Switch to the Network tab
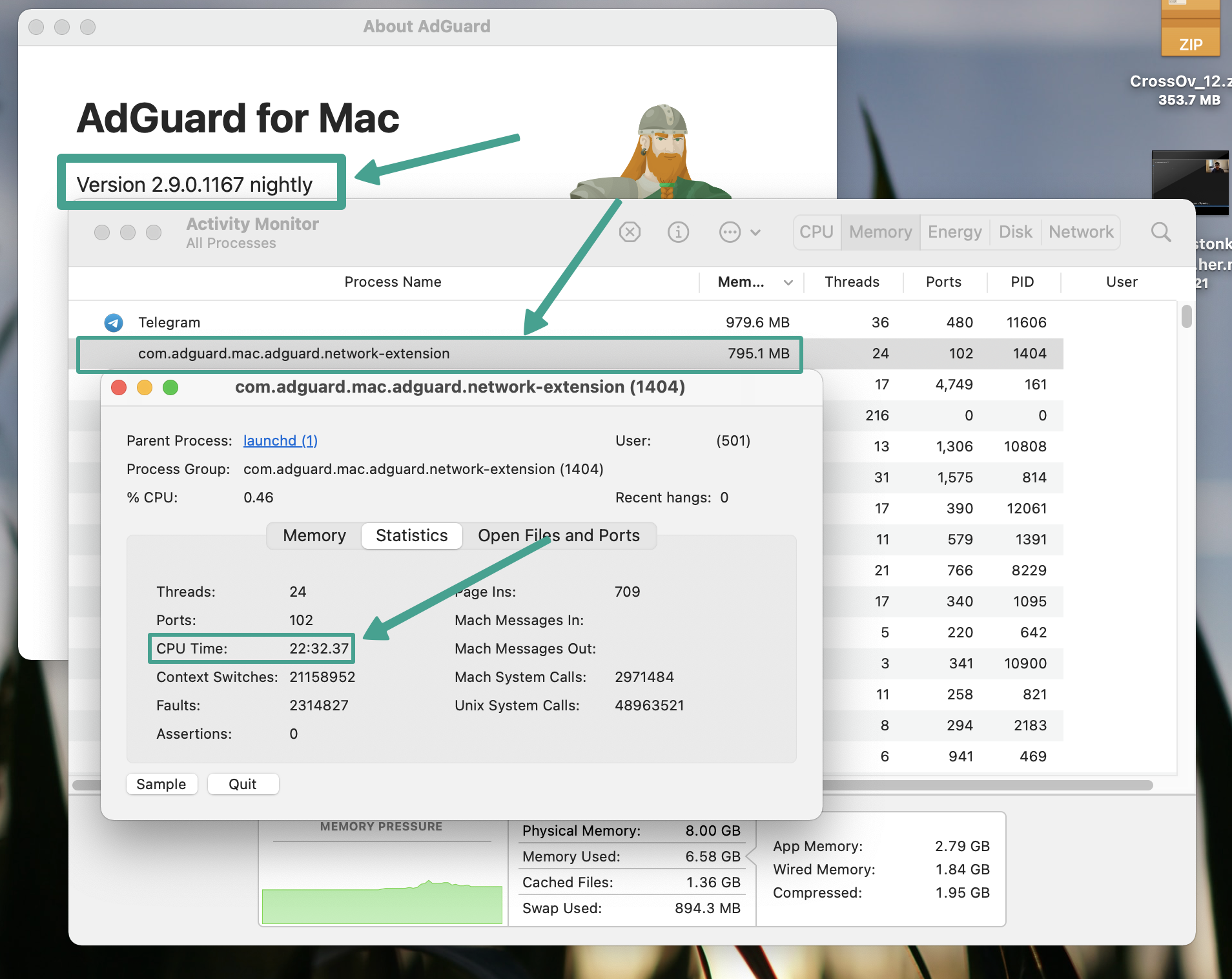Image resolution: width=1232 pixels, height=979 pixels. [x=1080, y=232]
